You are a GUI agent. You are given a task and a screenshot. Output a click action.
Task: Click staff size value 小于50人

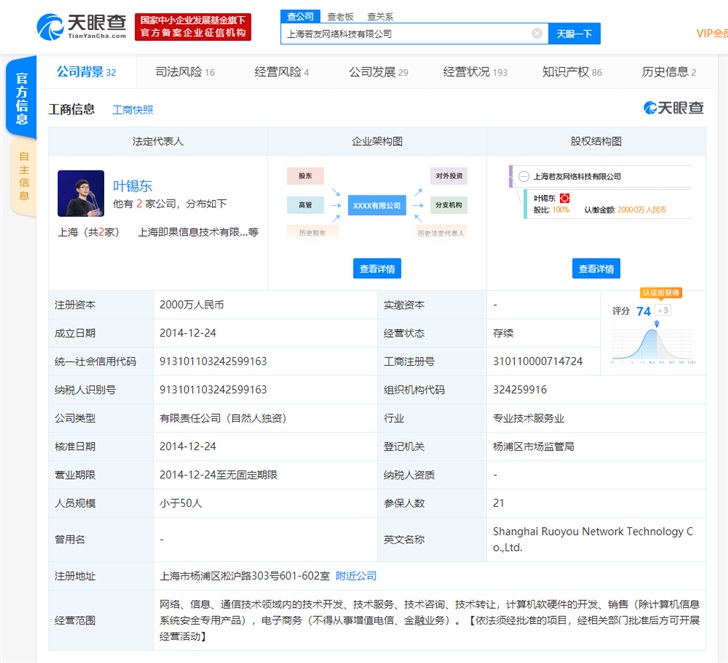tap(181, 503)
